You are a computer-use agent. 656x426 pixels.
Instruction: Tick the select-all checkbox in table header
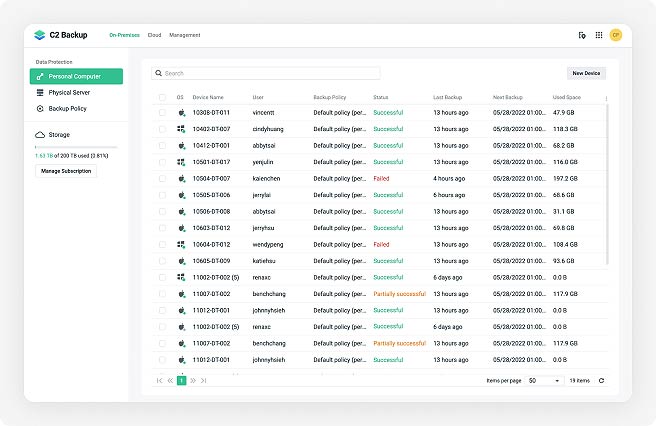pyautogui.click(x=162, y=98)
